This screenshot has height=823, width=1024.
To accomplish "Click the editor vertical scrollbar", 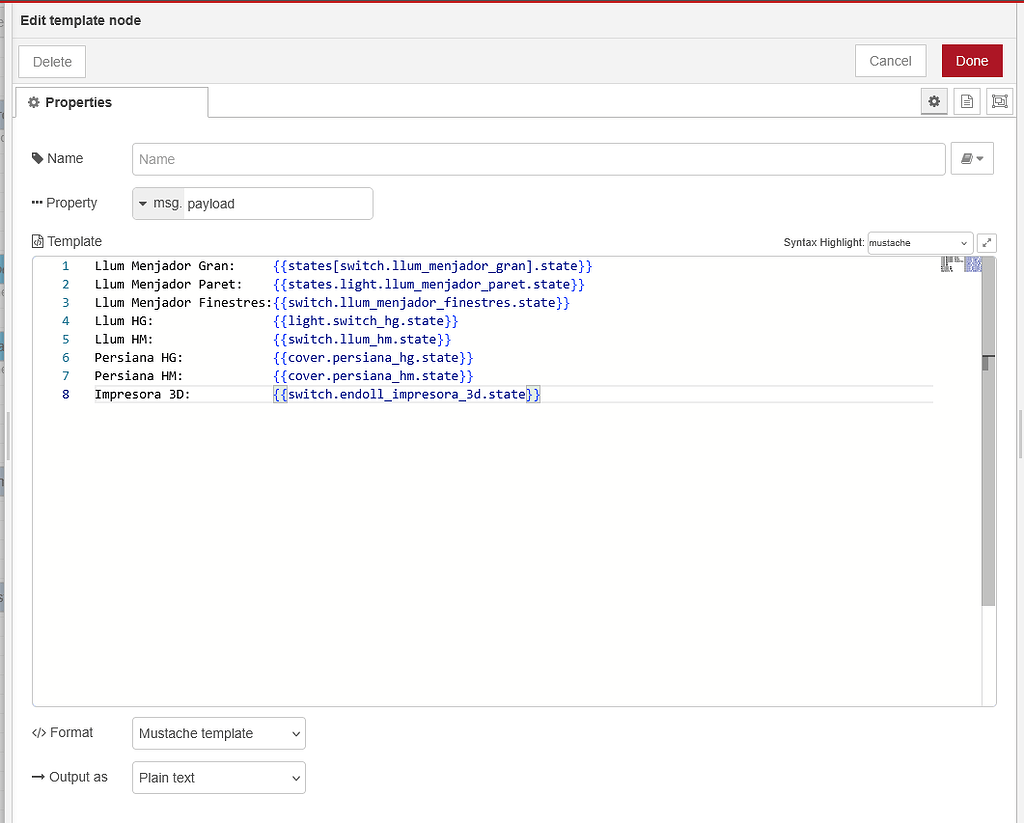I will [989, 360].
